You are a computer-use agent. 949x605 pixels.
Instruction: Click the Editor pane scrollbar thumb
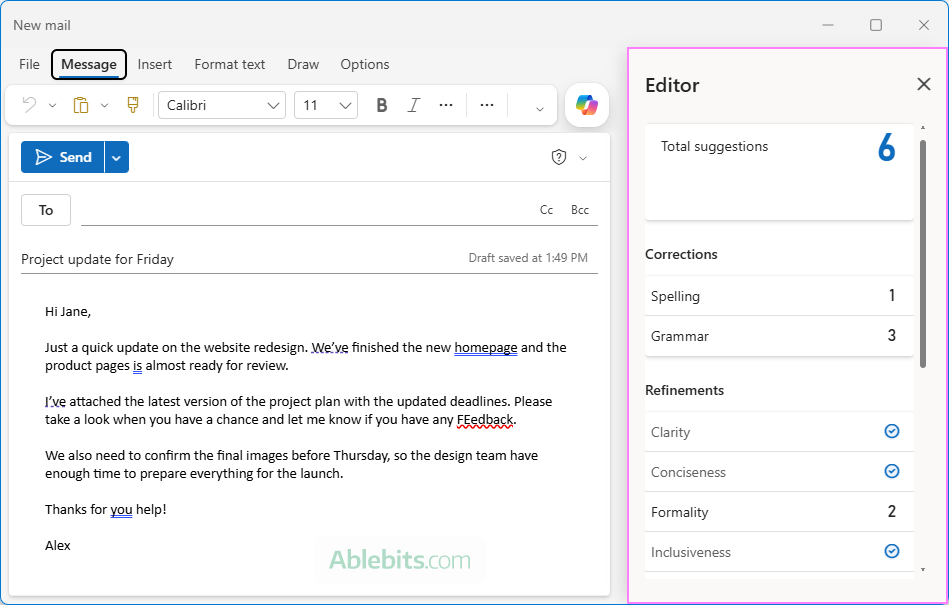922,254
